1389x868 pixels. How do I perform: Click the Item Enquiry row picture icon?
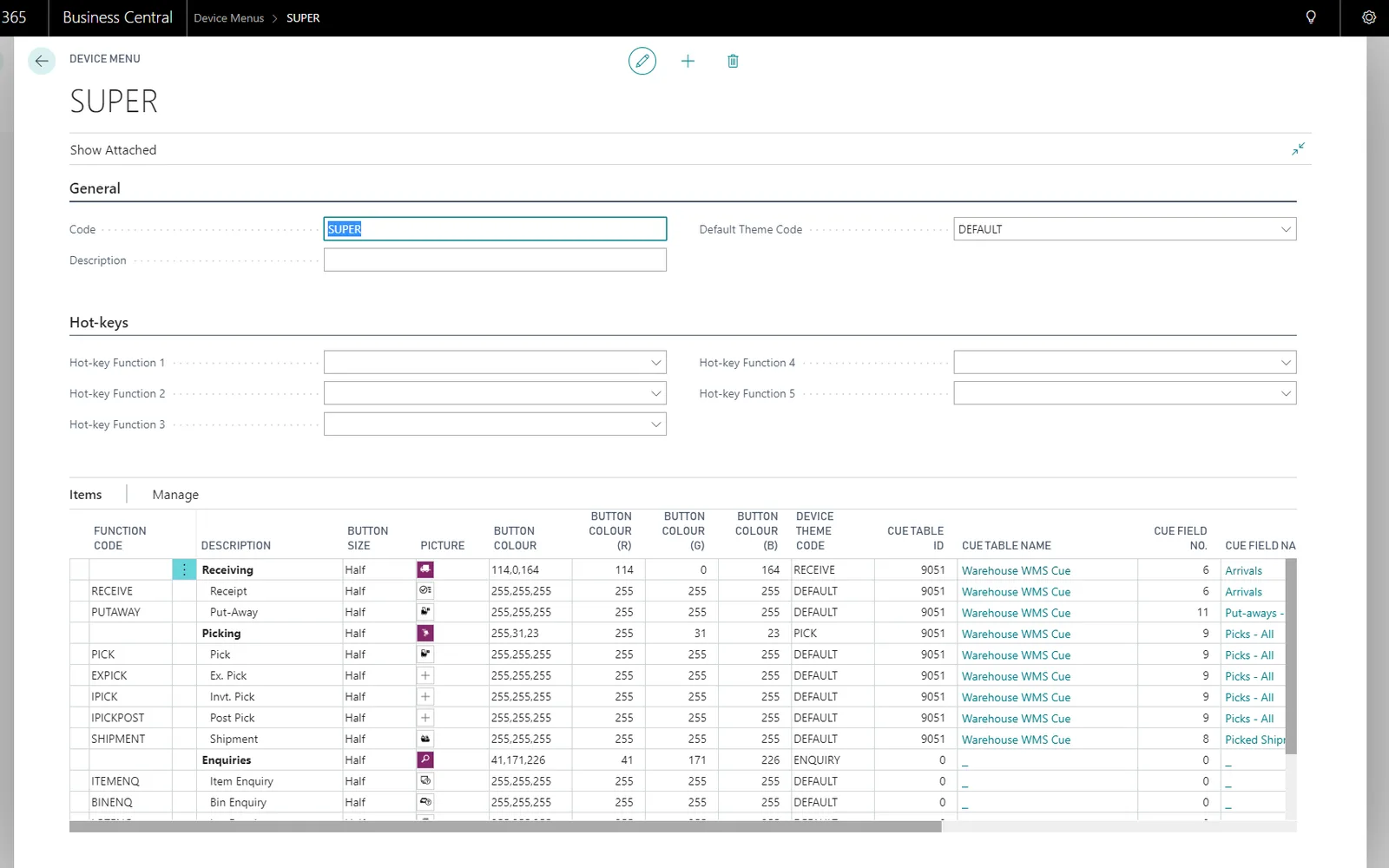(425, 781)
